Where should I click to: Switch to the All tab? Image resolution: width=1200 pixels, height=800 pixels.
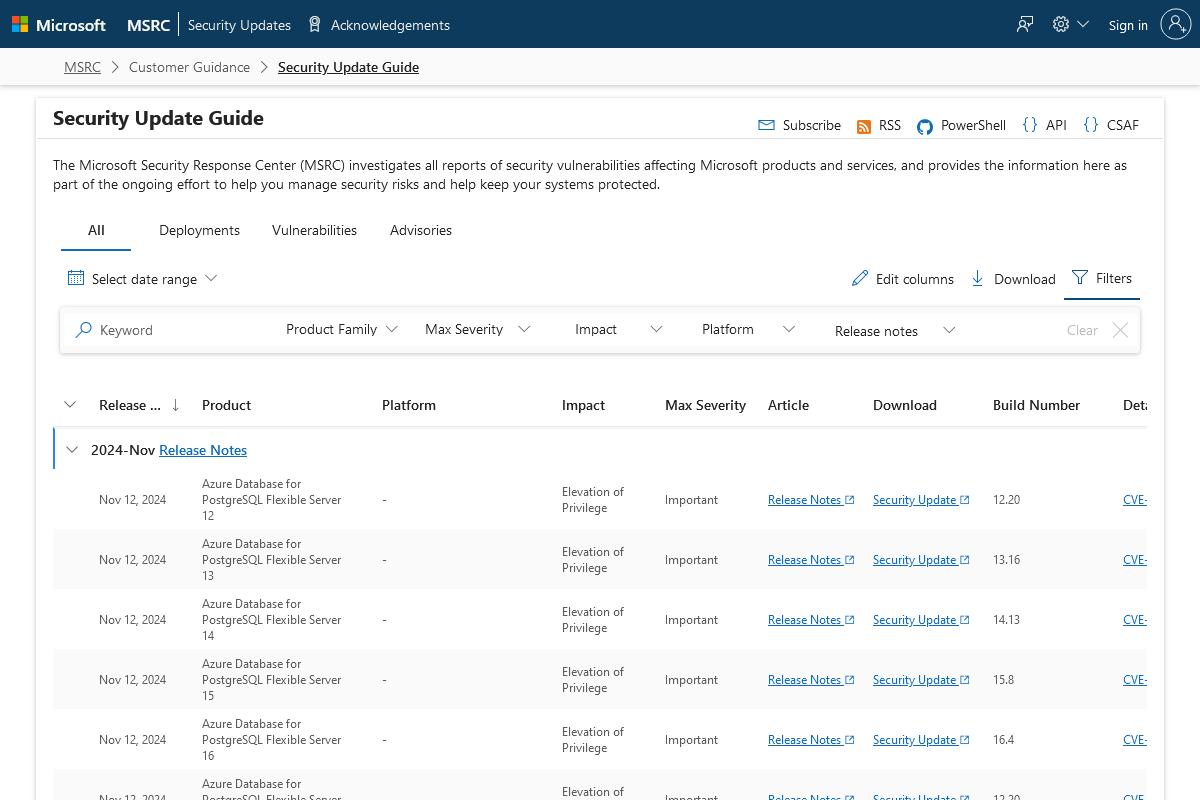tap(96, 230)
